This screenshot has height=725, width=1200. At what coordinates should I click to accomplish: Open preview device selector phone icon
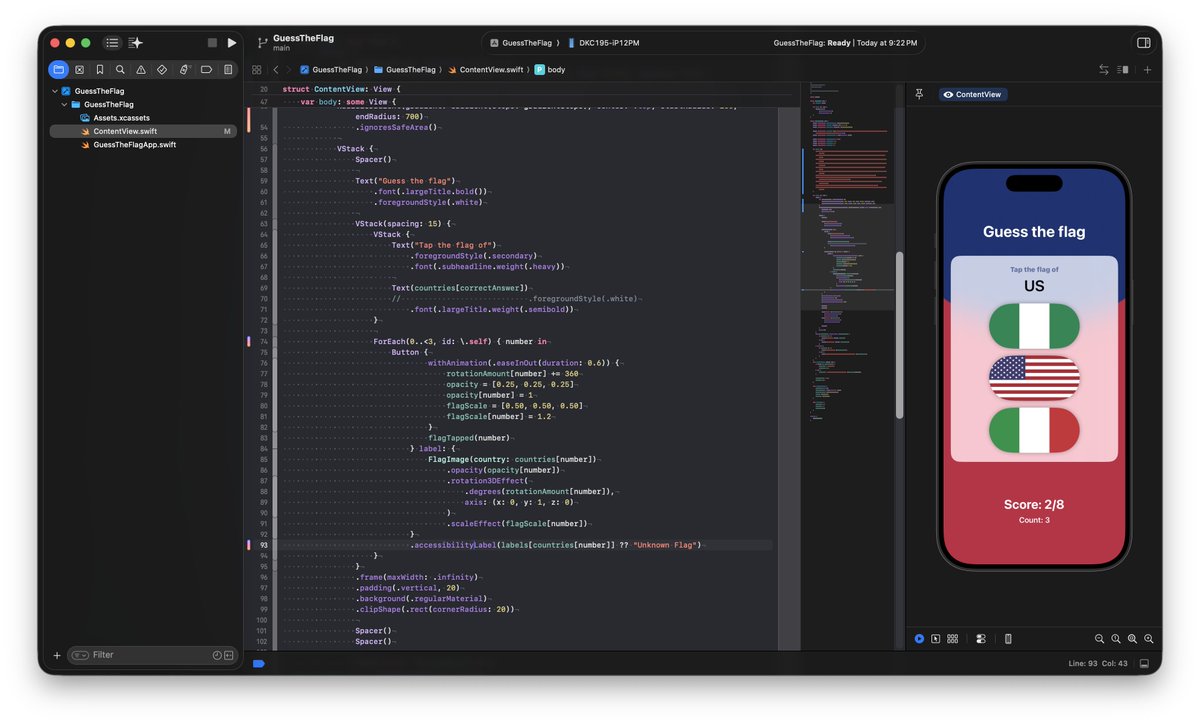[x=1008, y=639]
